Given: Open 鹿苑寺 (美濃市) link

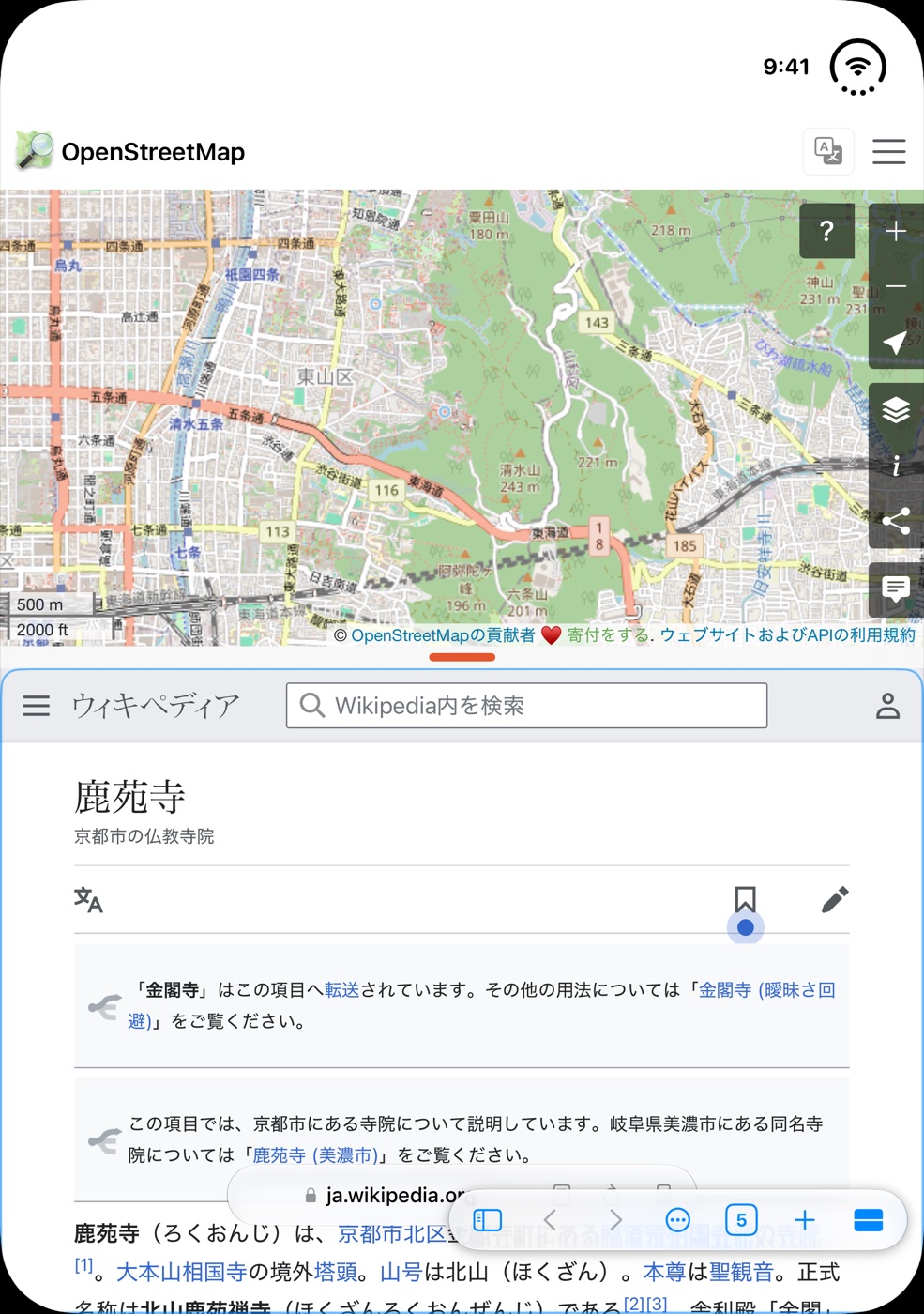Looking at the screenshot, I should (x=315, y=1155).
